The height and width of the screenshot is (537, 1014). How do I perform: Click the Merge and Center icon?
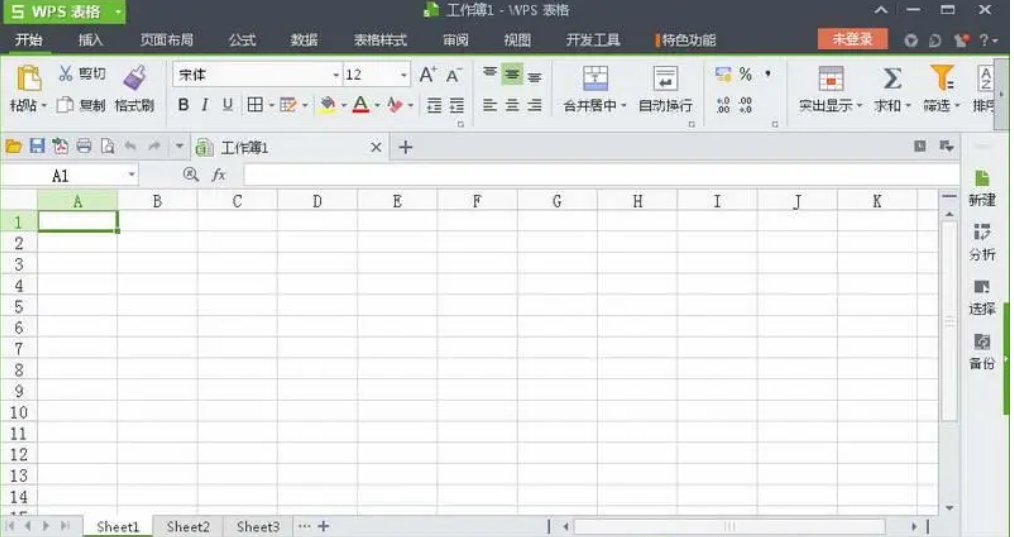pos(595,78)
